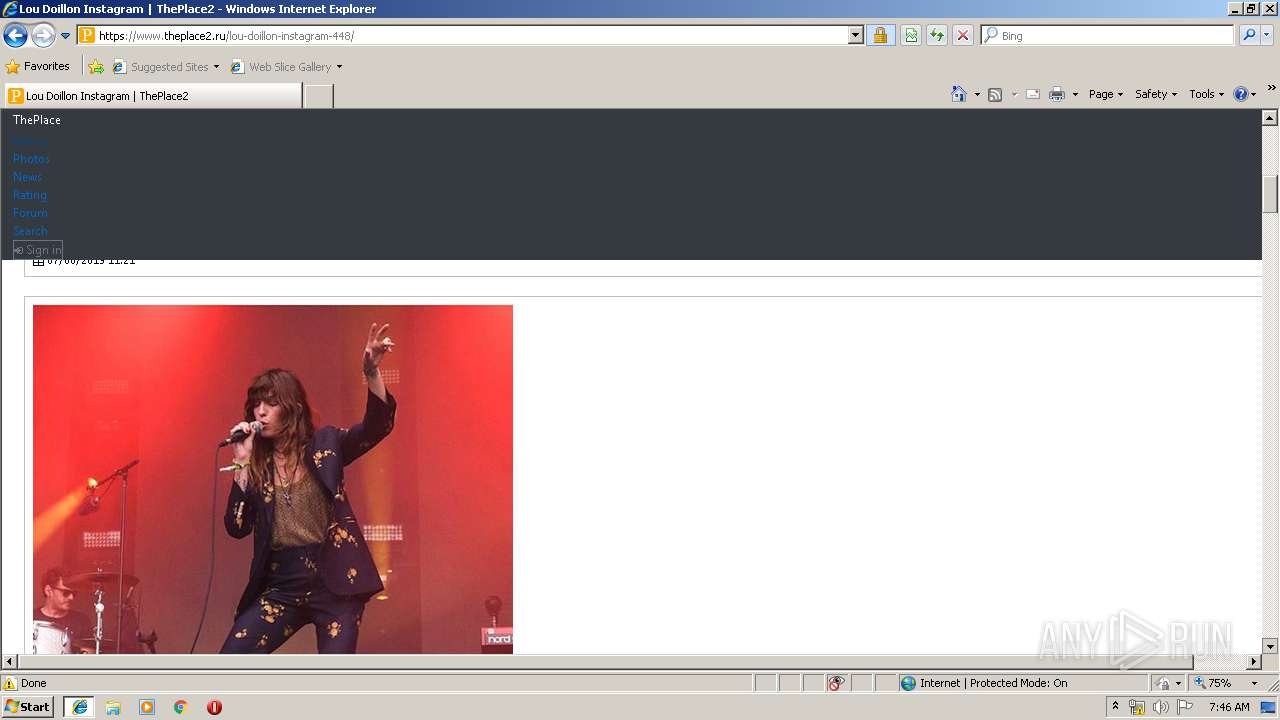Click the warning icon in status bar
Viewport: 1280px width, 720px height.
(x=10, y=683)
